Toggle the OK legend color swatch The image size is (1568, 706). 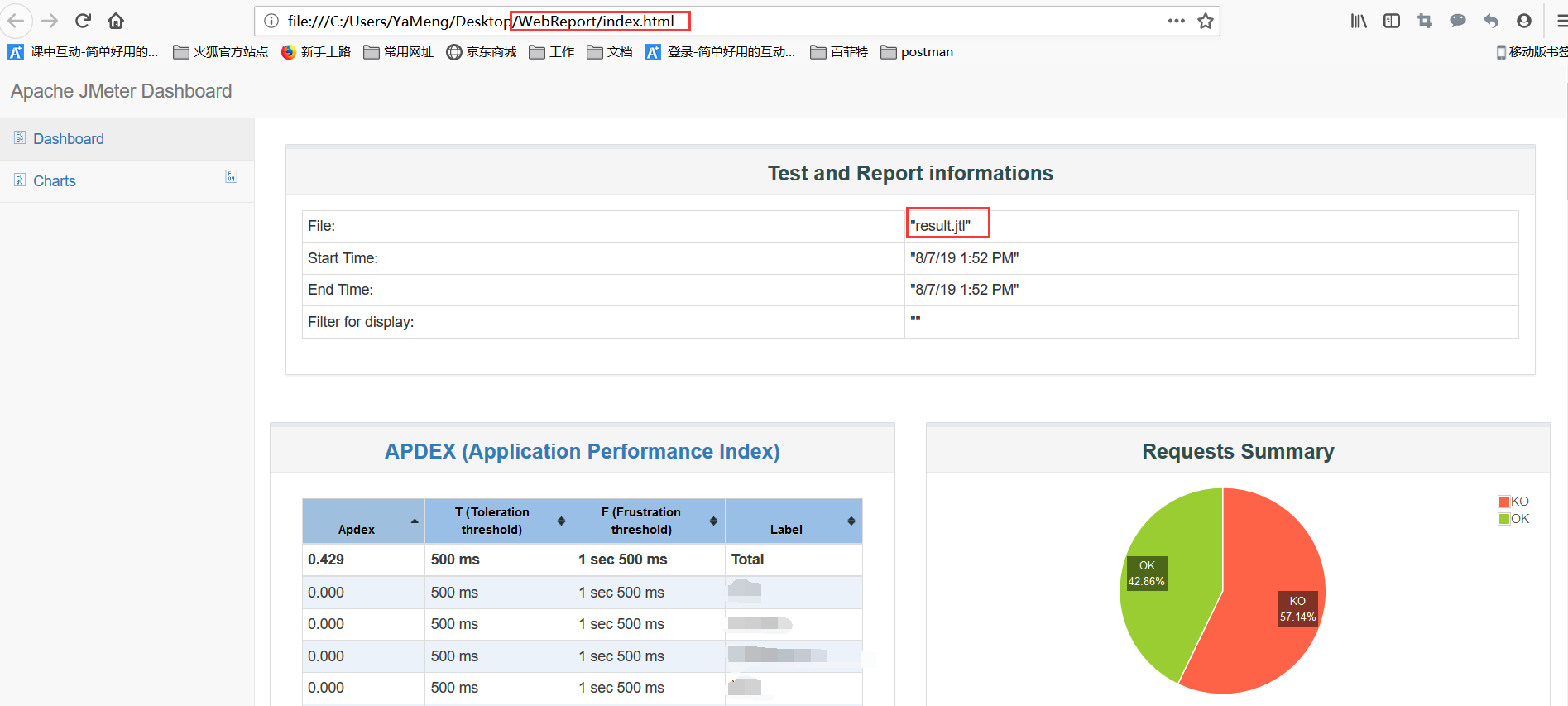(1504, 519)
